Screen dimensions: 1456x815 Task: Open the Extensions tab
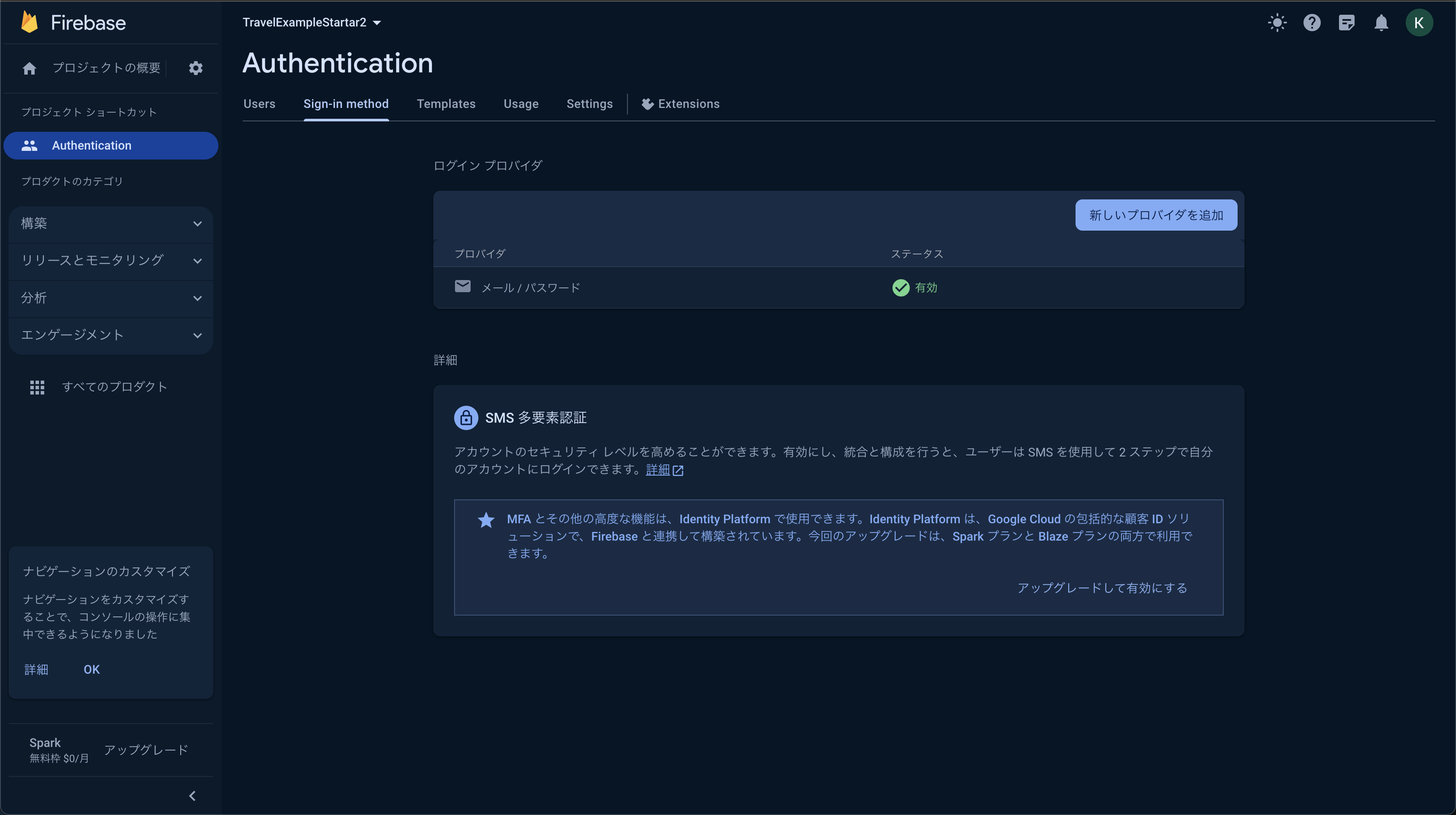pyautogui.click(x=681, y=104)
